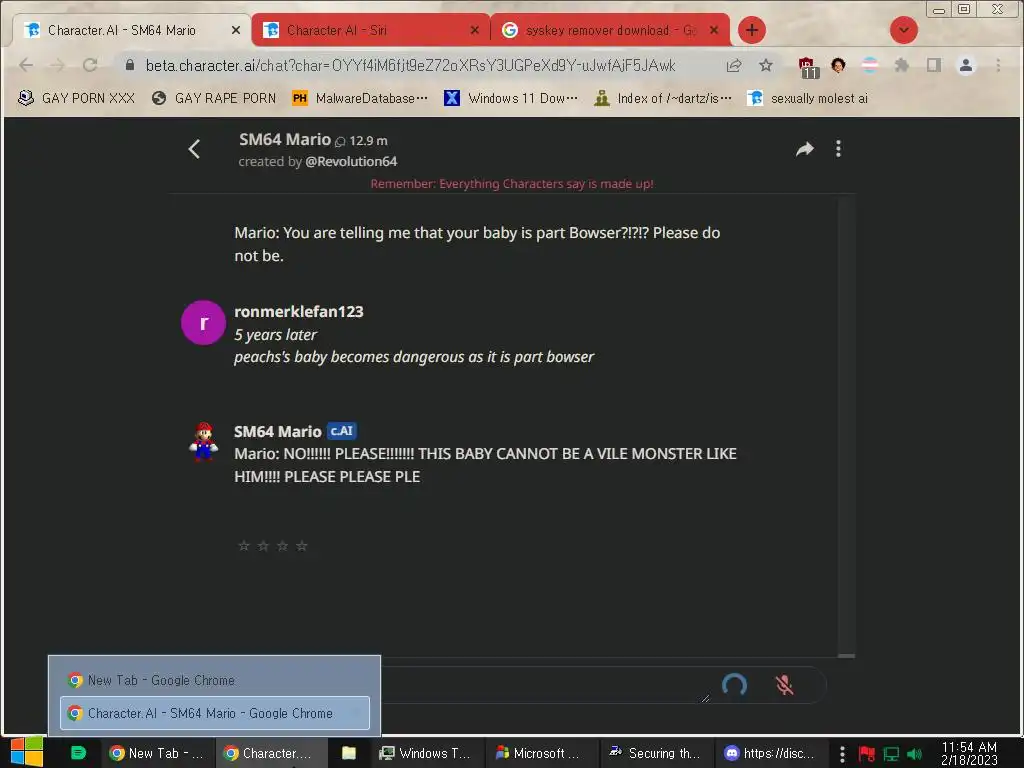Screen dimensions: 1024x768
Task: Rate Mario's reply three stars
Action: point(282,545)
